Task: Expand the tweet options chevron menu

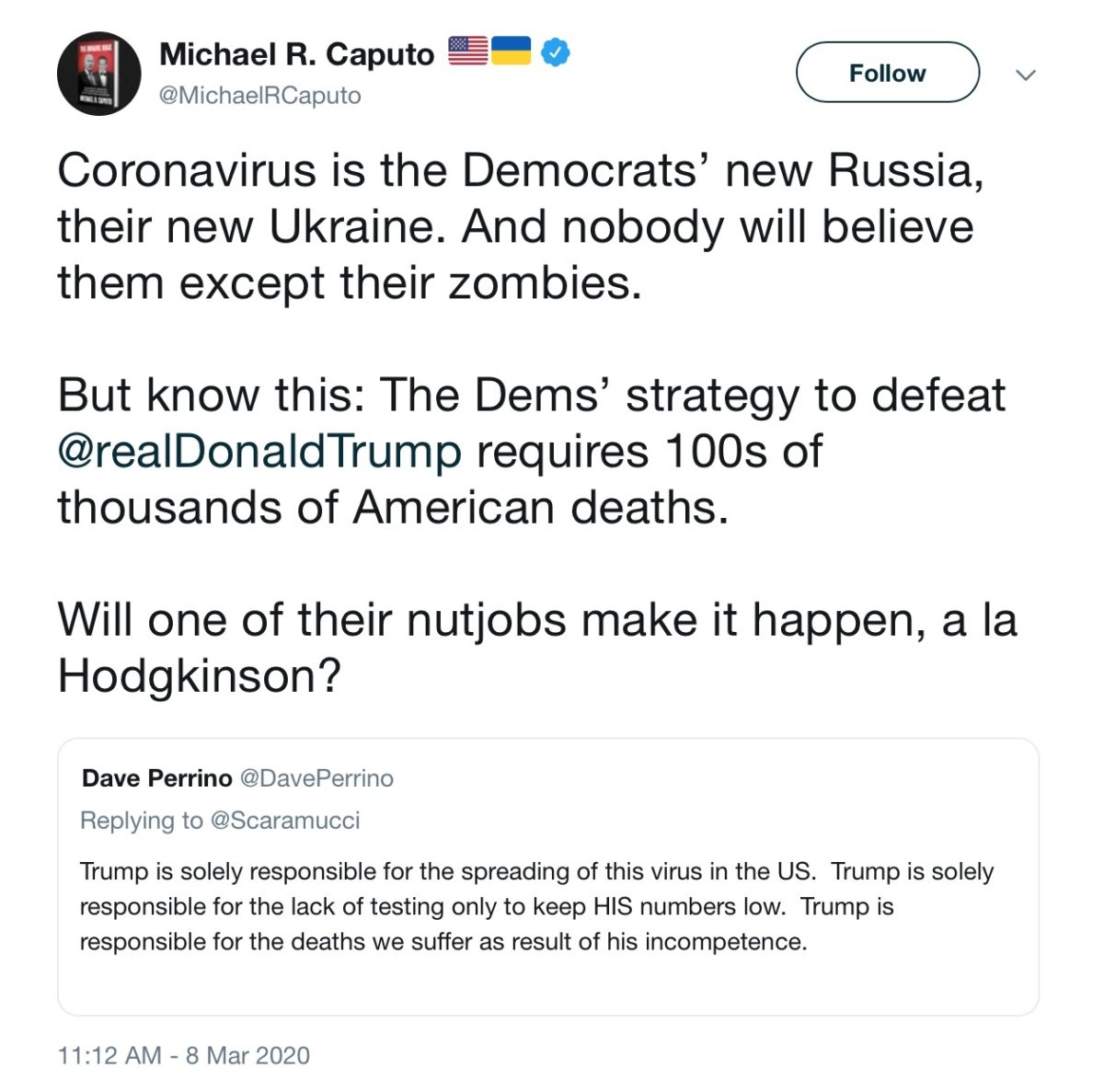Action: point(1026,75)
